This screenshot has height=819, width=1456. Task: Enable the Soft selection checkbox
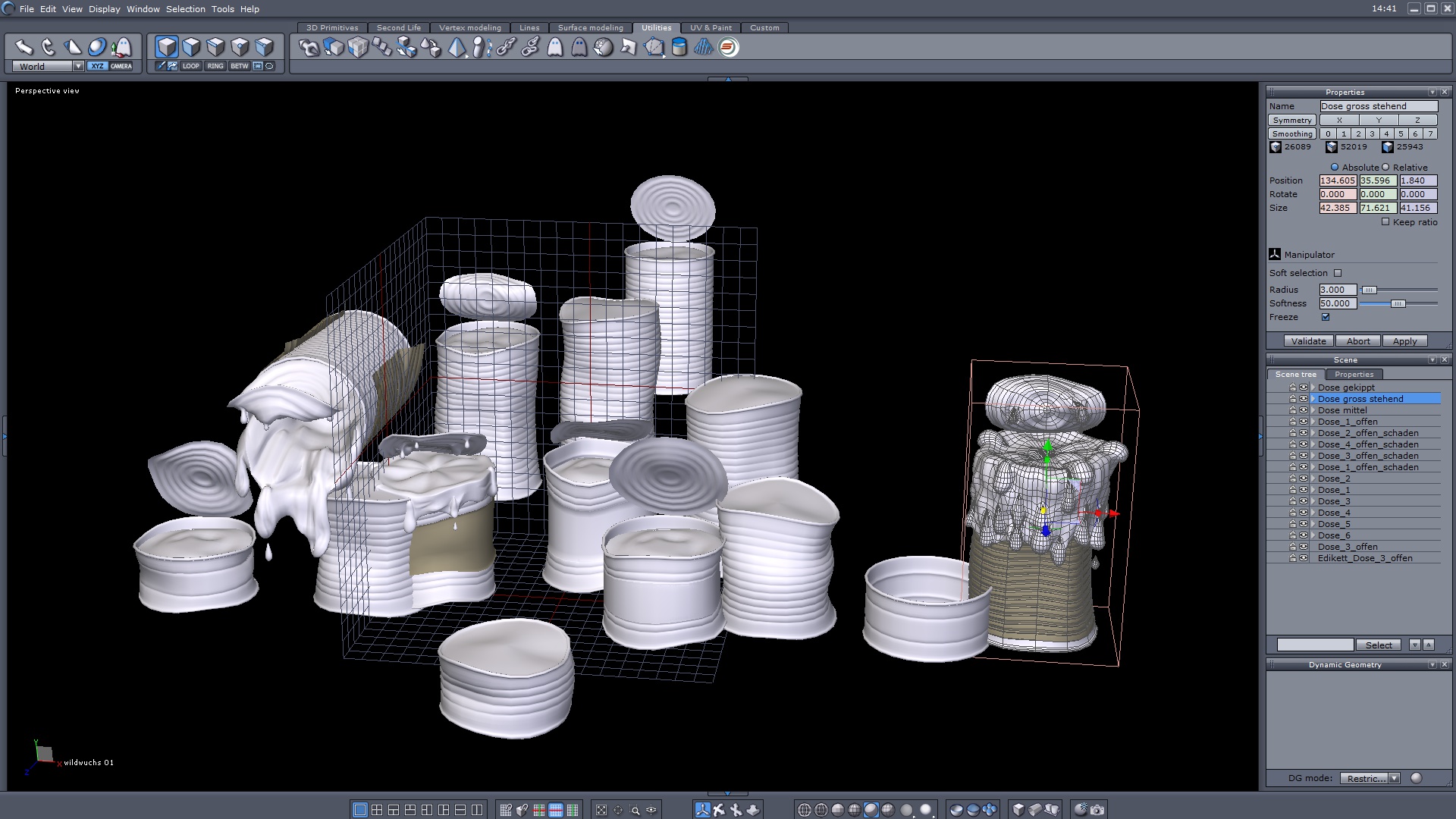pyautogui.click(x=1338, y=273)
